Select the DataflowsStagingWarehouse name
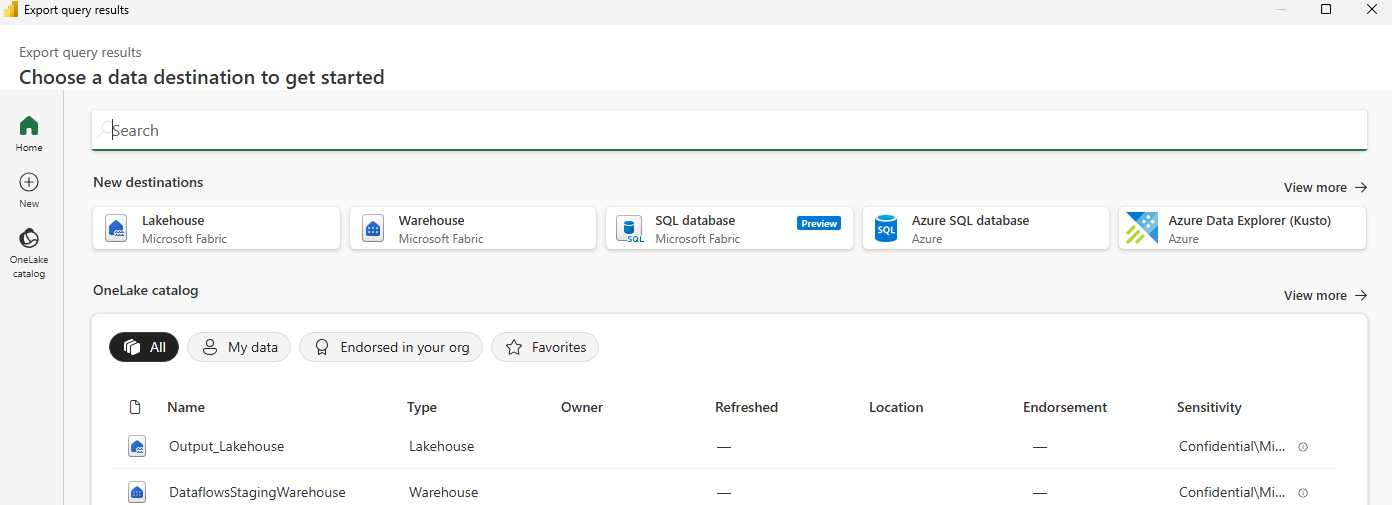 [257, 493]
